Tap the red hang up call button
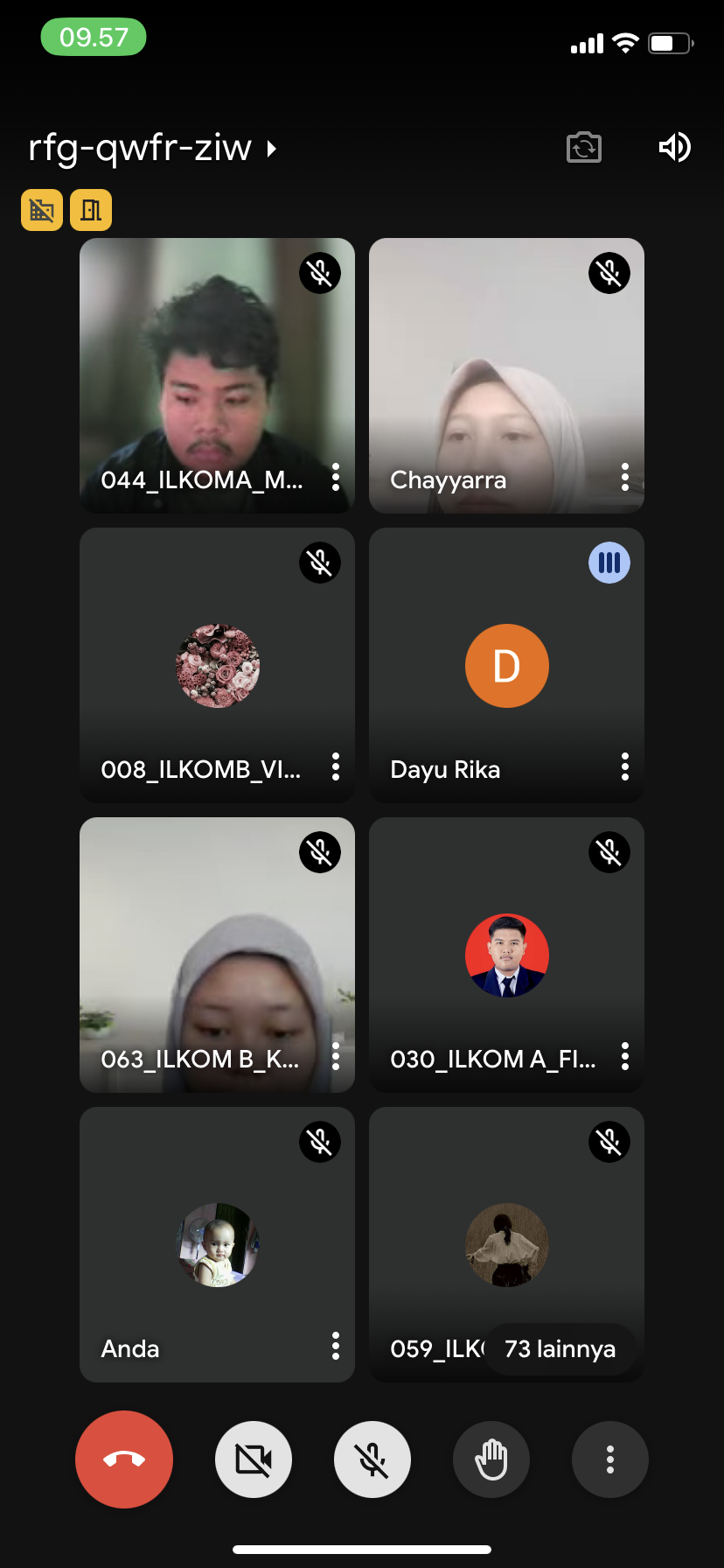 point(124,1459)
